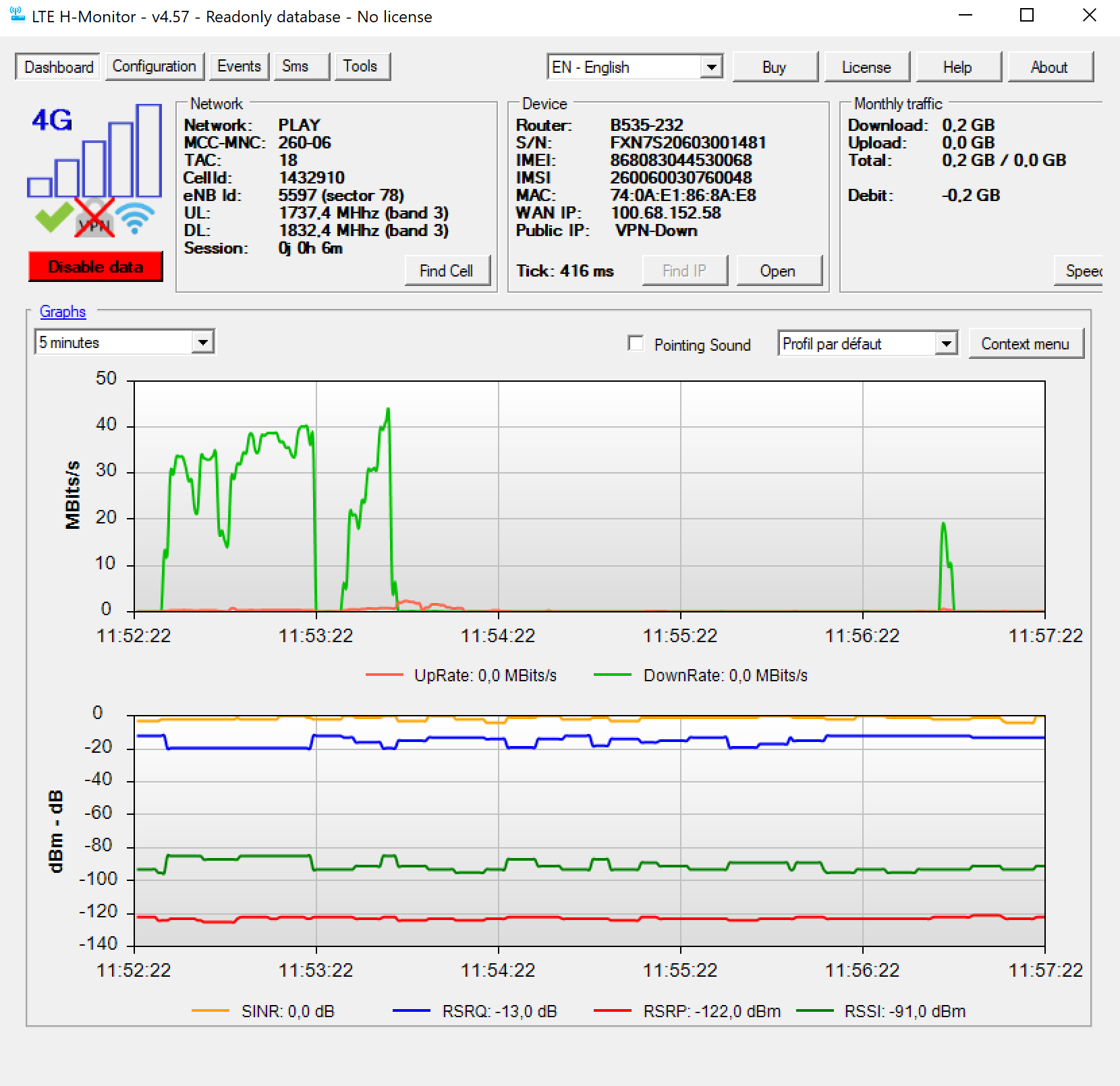Click the red RSRP legend swatch
Viewport: 1120px width, 1086px height.
coord(613,1011)
